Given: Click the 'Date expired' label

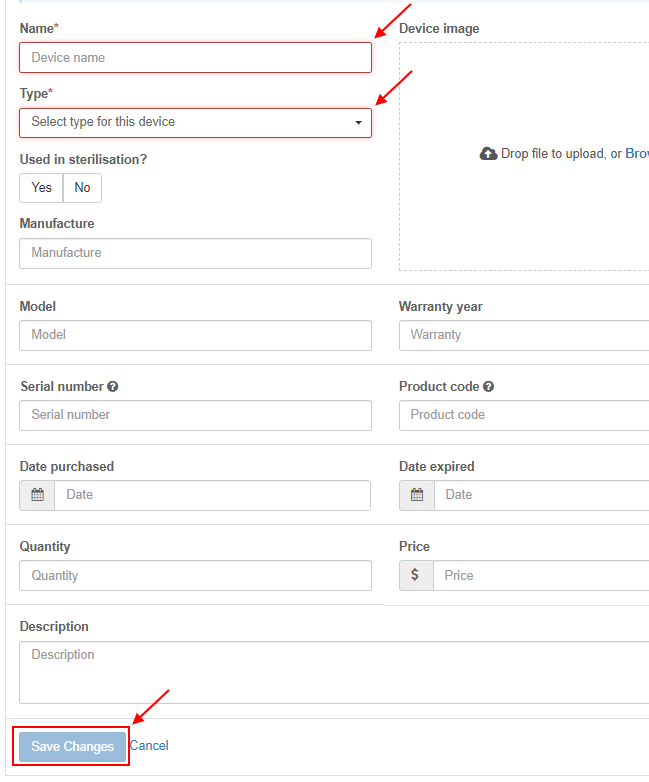Looking at the screenshot, I should (436, 467).
